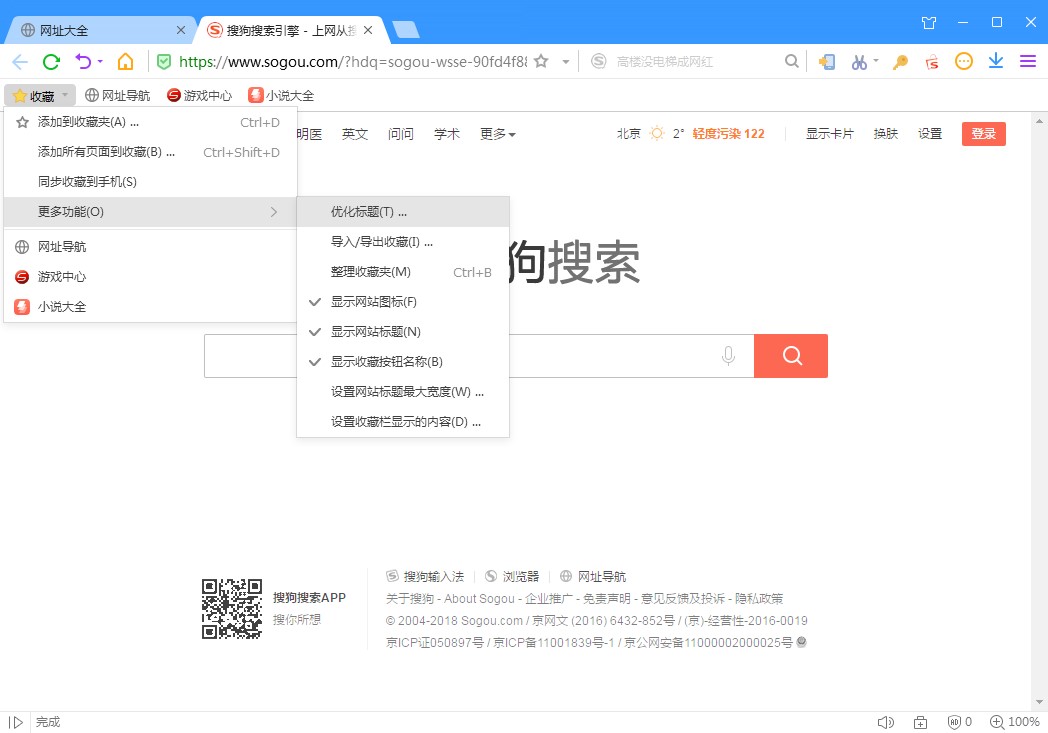This screenshot has width=1048, height=733.
Task: Click the red Sogou input tool icon
Action: pos(932,62)
